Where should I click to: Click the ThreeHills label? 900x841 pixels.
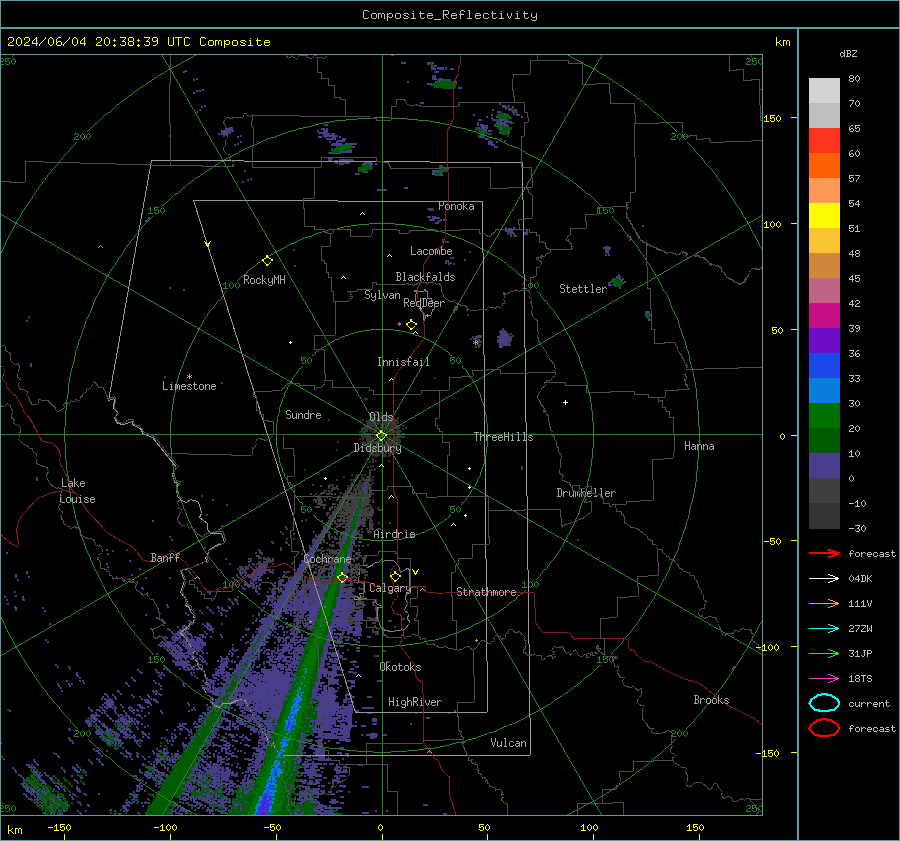pos(503,437)
